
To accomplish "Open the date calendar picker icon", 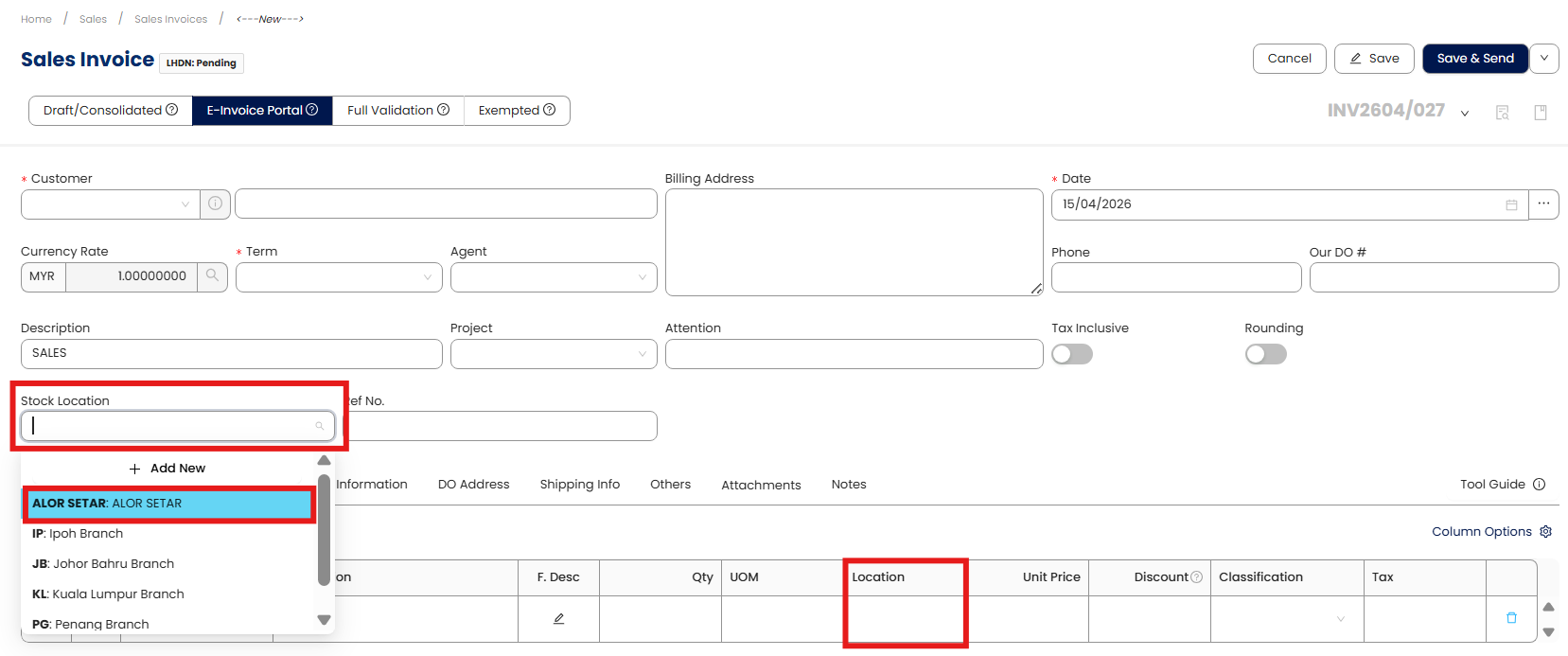I will coord(1511,204).
